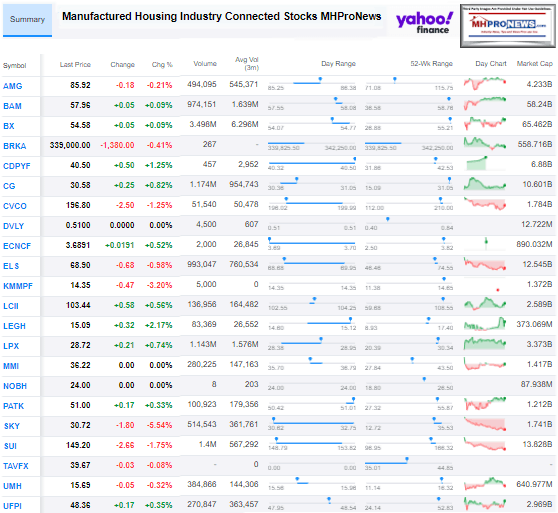Open the NOBH ticker link
558x513 pixels.
point(15,386)
